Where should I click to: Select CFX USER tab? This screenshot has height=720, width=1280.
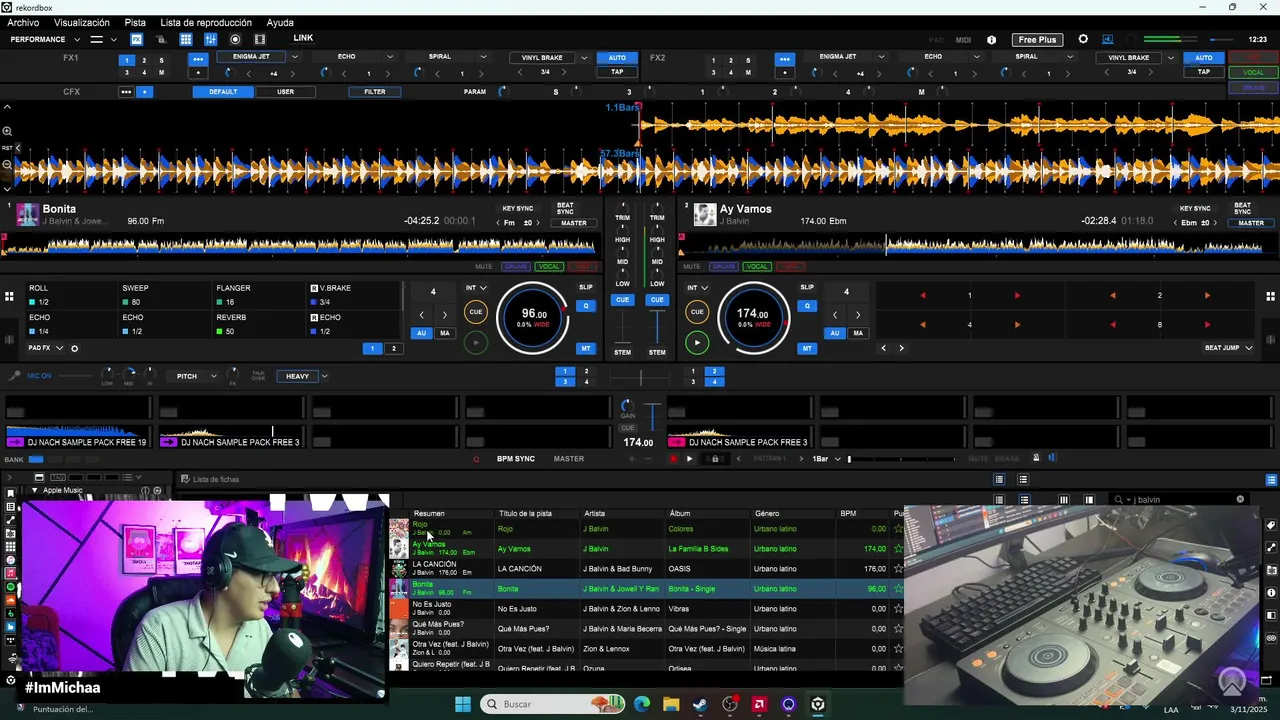pyautogui.click(x=285, y=92)
